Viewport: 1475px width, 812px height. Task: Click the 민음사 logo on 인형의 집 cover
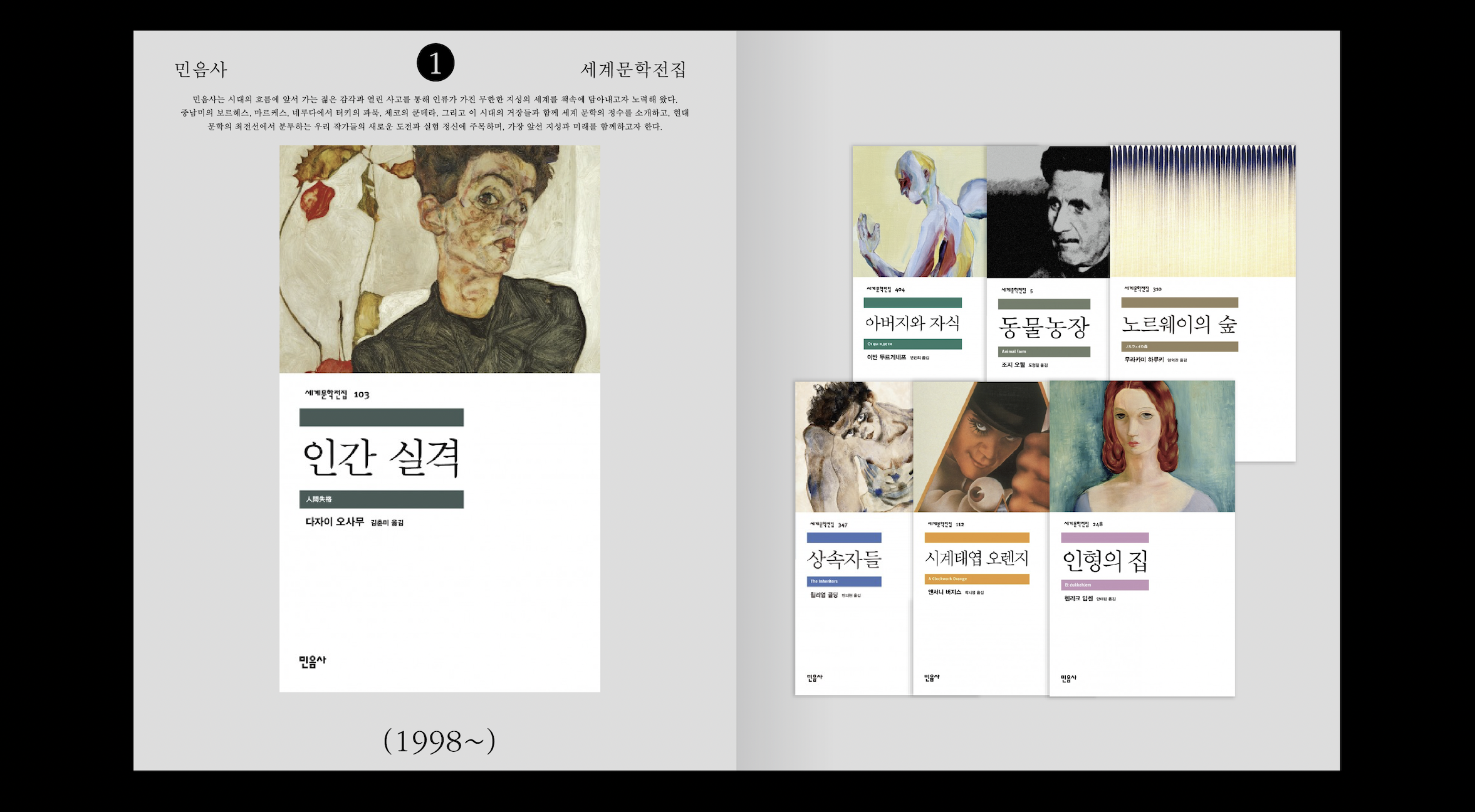click(x=1068, y=679)
